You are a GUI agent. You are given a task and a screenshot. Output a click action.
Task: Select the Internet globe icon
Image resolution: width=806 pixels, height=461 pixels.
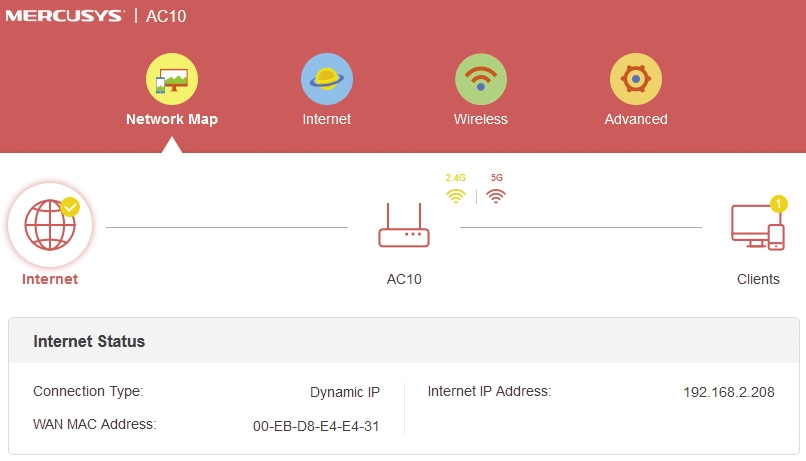click(x=50, y=225)
